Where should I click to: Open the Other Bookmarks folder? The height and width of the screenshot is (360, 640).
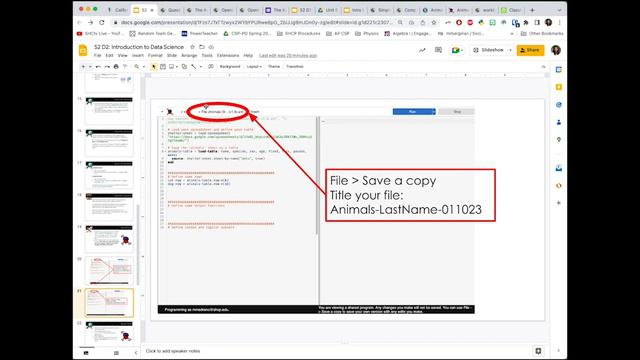[x=542, y=33]
